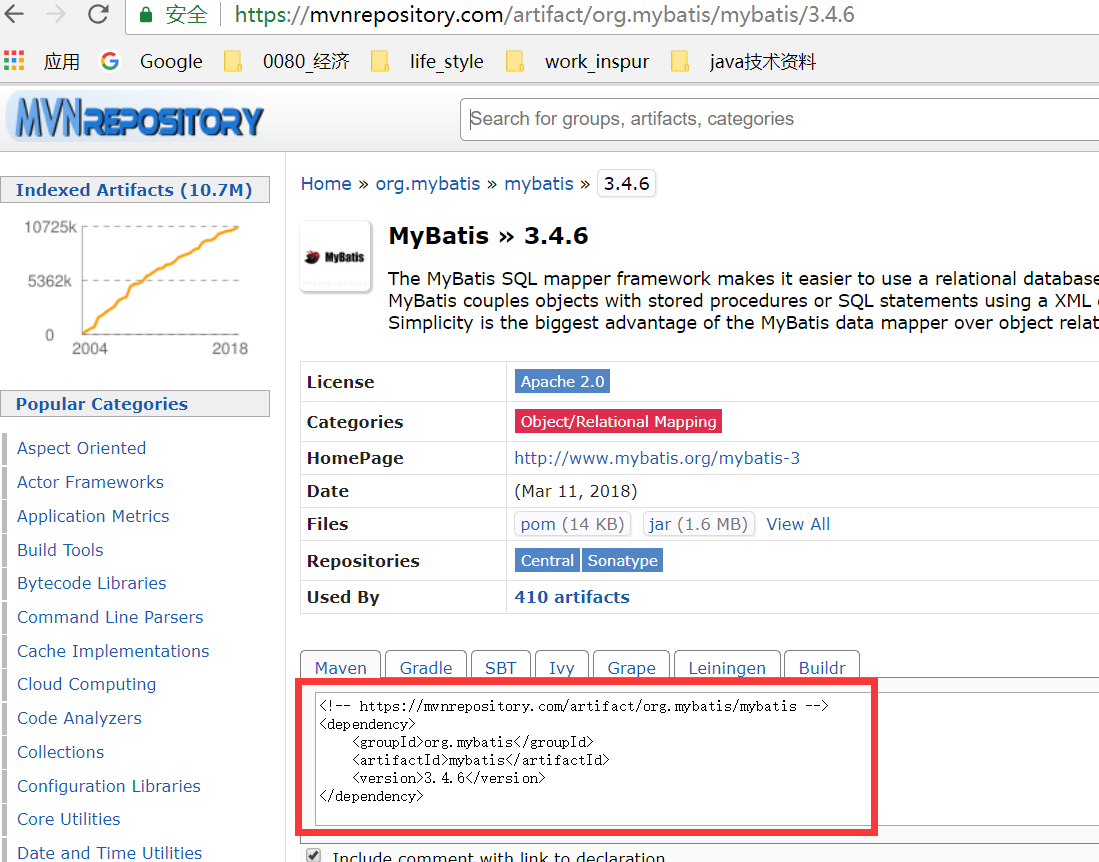Download the pom (14 KB) file
This screenshot has height=862, width=1099.
pyautogui.click(x=573, y=524)
